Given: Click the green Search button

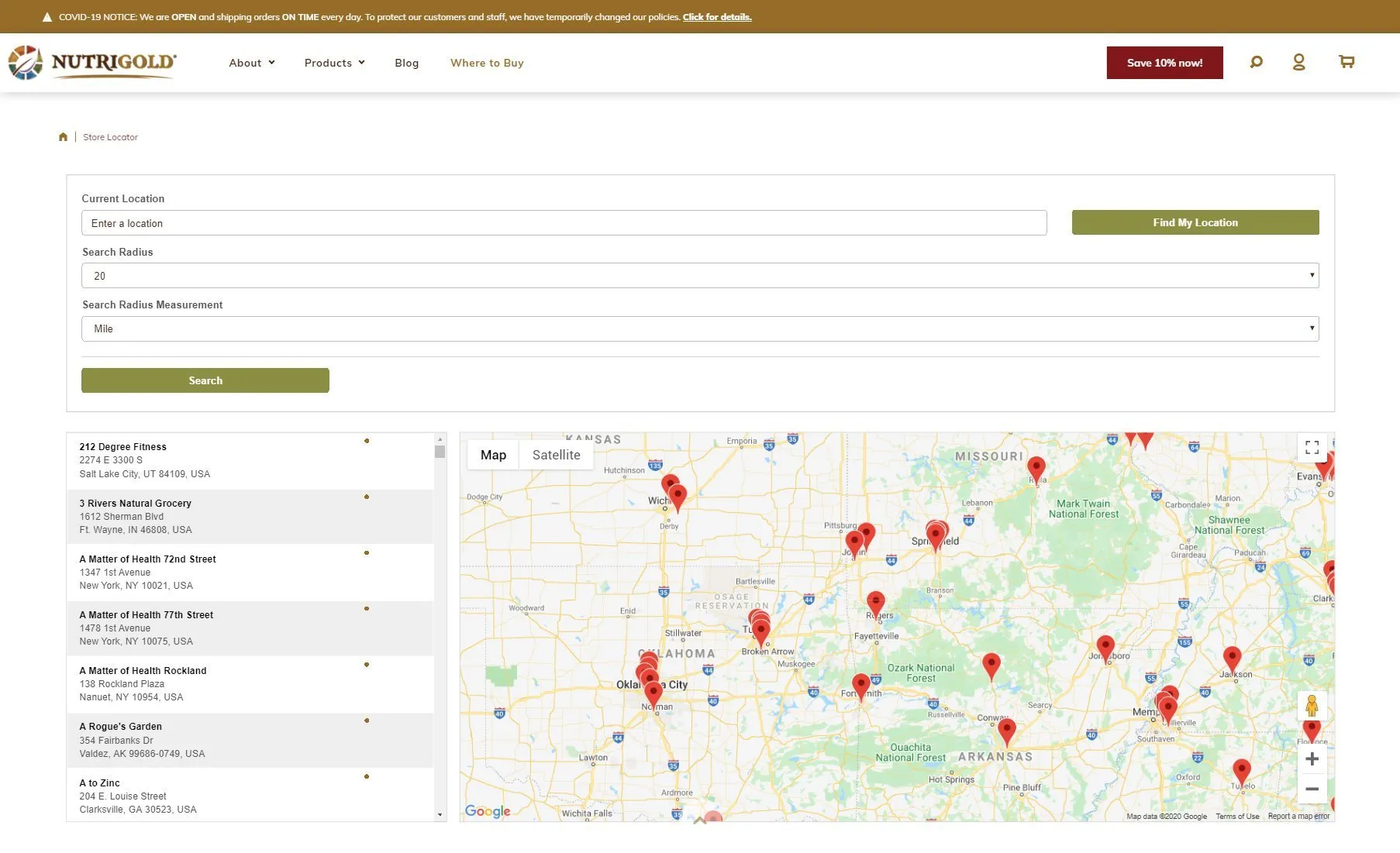Looking at the screenshot, I should click(x=205, y=380).
